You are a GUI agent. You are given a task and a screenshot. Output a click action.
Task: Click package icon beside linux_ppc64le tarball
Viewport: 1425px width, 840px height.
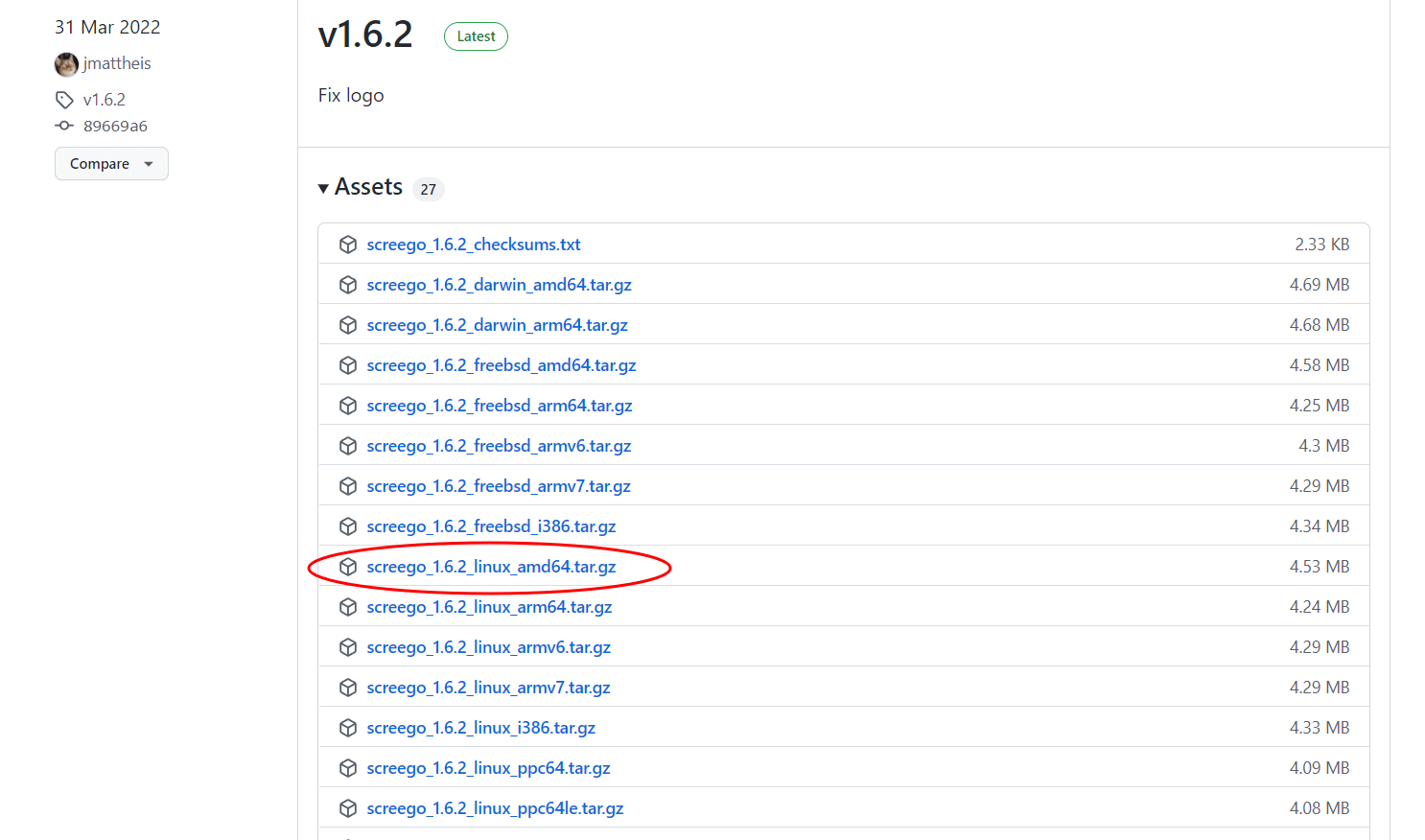click(348, 808)
